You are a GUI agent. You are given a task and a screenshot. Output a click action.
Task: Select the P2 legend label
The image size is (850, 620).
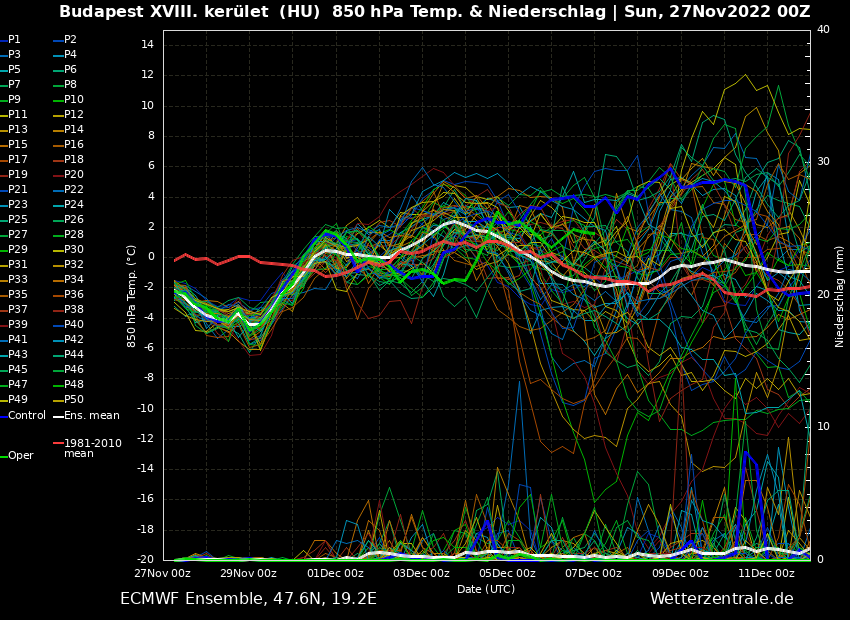(x=70, y=40)
